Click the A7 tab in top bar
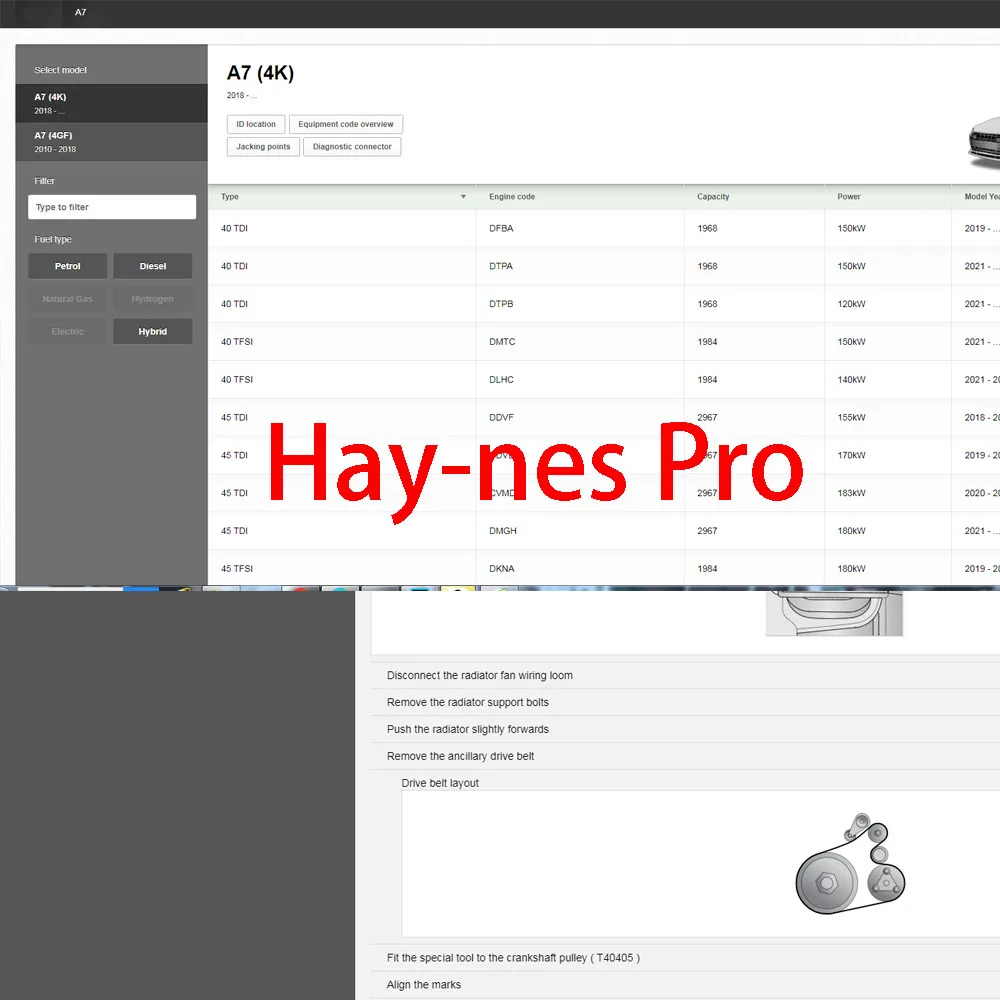 (80, 12)
